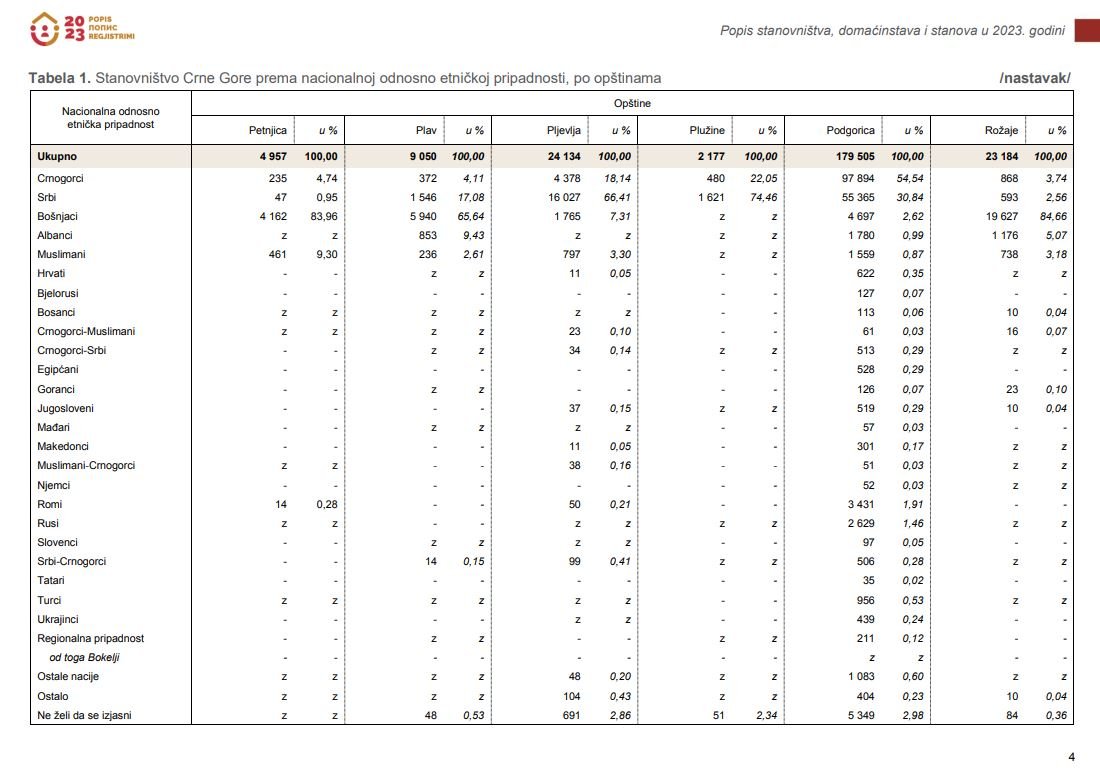
Task: Select the Rožaje column header
Action: (1001, 130)
